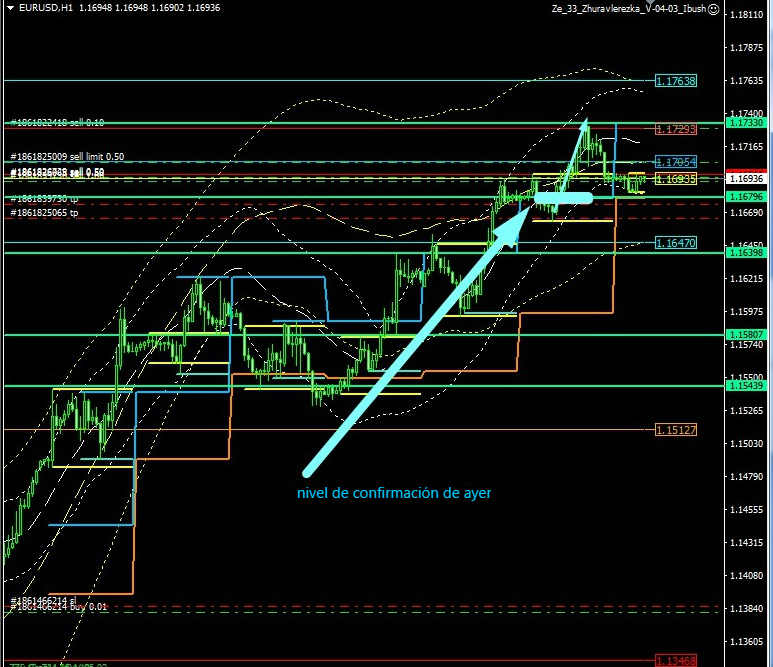
Task: Click the cyan 1.16470 price label box
Action: click(x=675, y=243)
